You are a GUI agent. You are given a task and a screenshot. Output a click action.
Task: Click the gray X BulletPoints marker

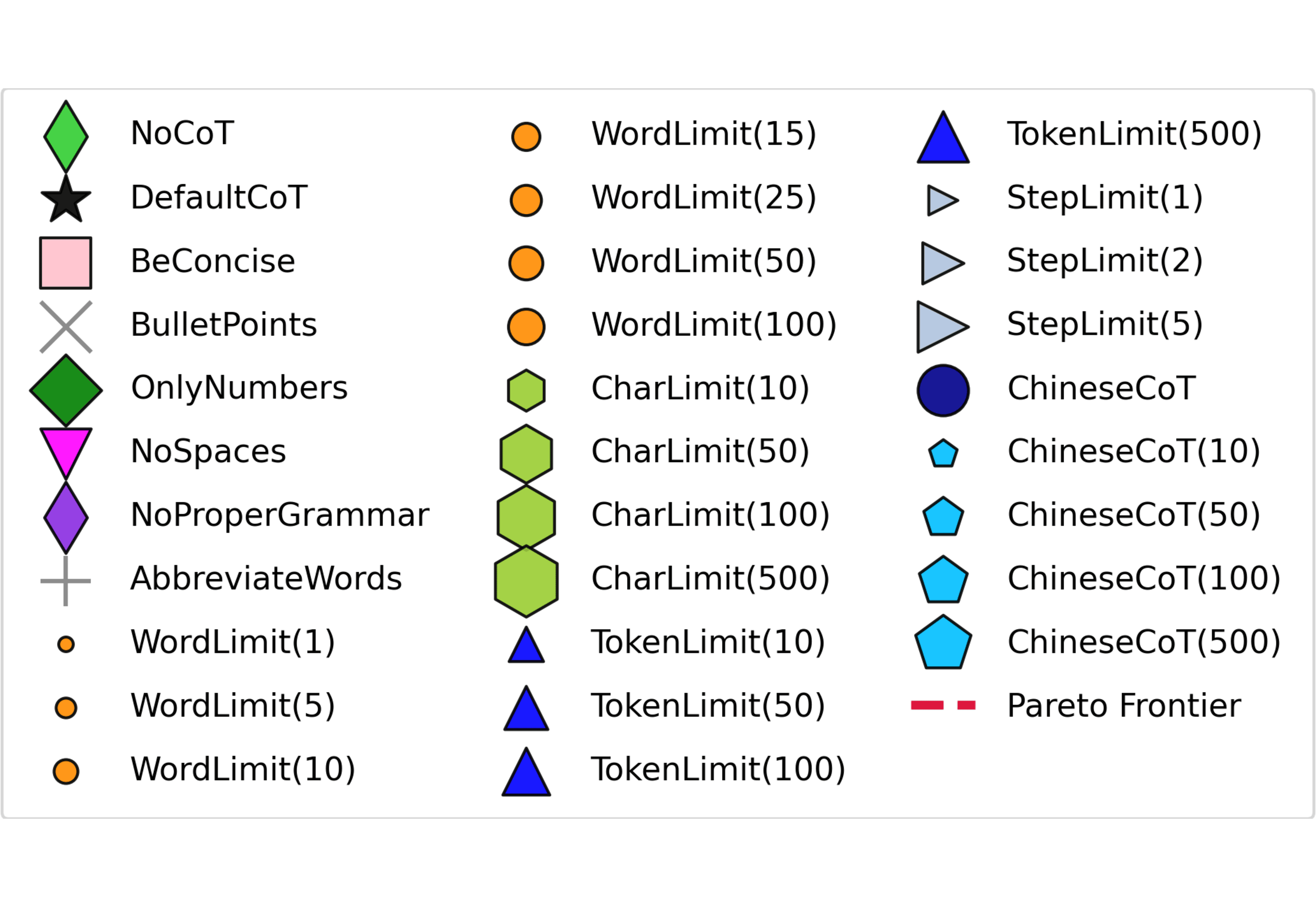pyautogui.click(x=66, y=327)
